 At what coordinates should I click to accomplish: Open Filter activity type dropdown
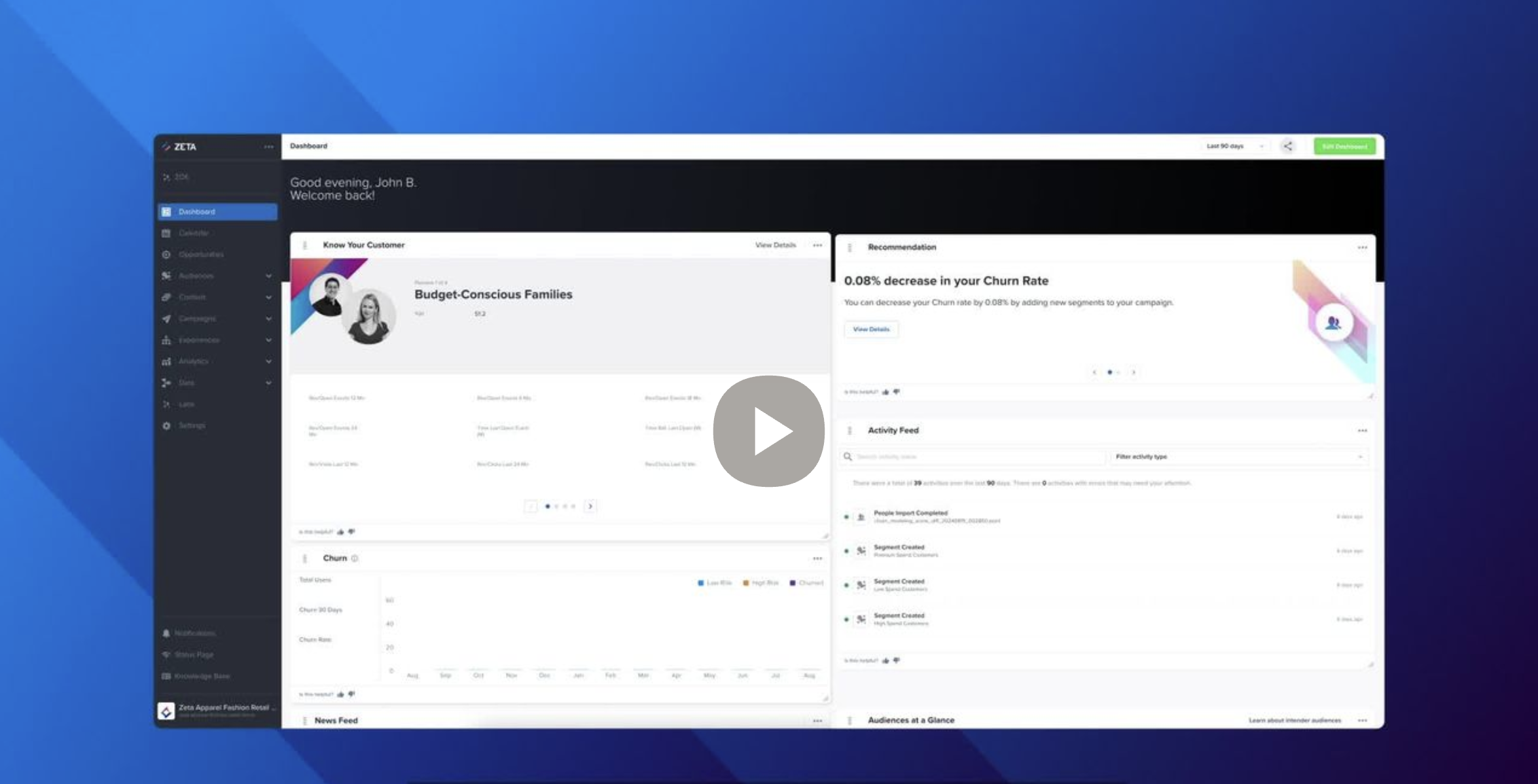pos(1238,457)
